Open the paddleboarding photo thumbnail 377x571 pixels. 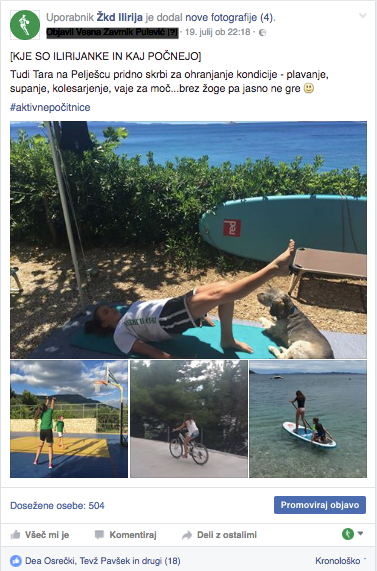308,419
